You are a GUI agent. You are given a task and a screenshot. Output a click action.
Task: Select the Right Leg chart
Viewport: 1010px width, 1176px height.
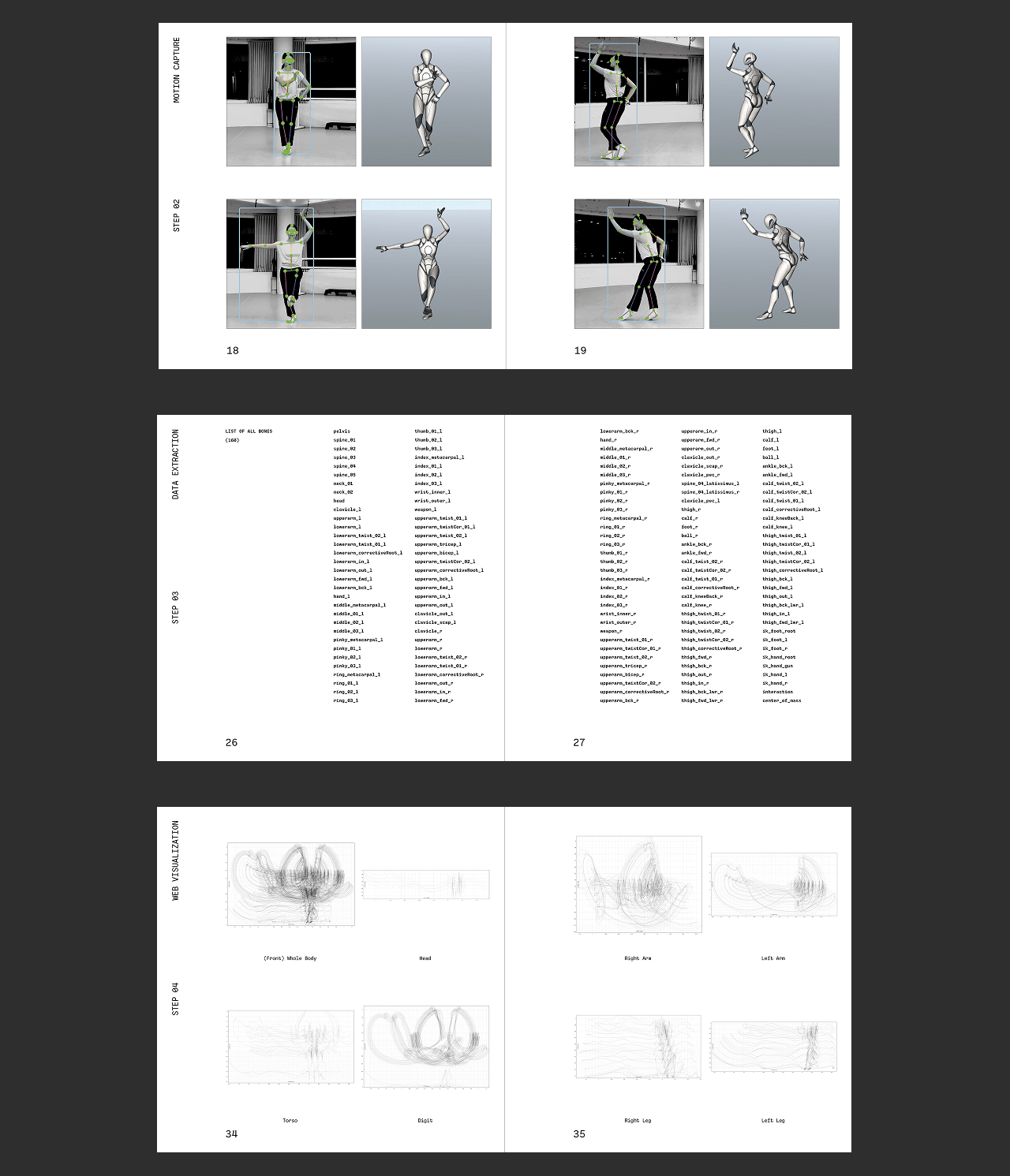638,1047
